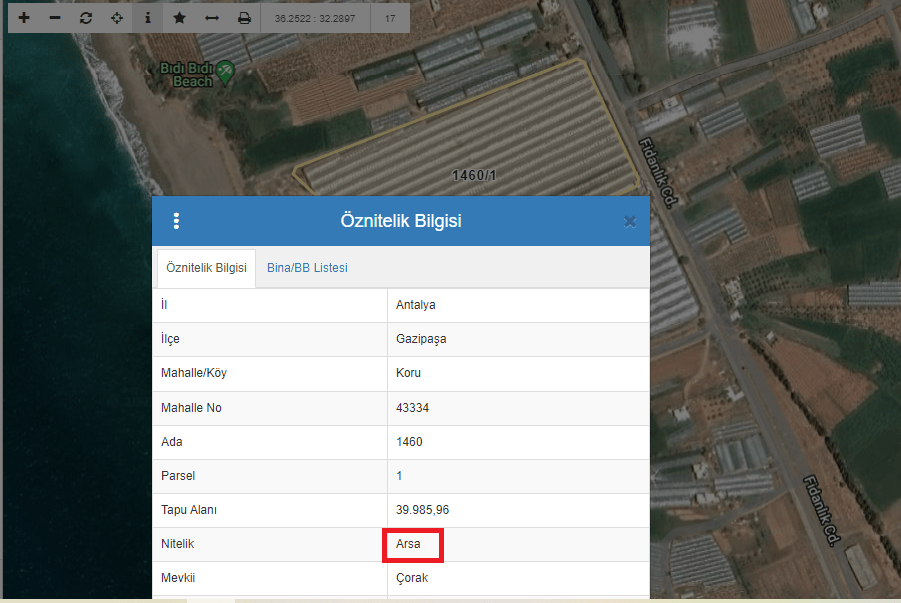Open the three-dot menu in dialog header
The image size is (901, 603).
(176, 221)
